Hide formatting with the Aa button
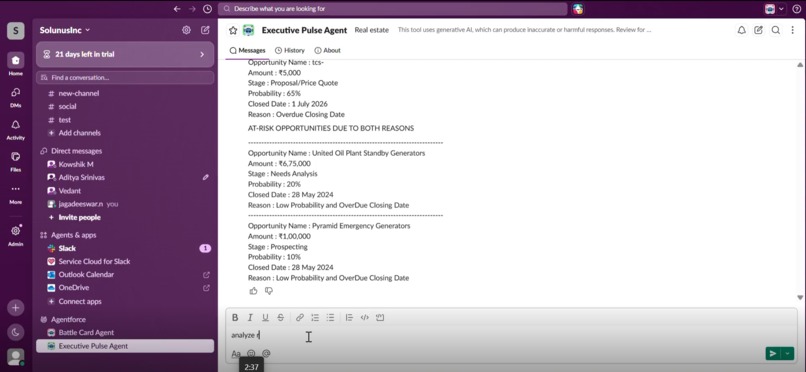Viewport: 806px width, 372px height. (236, 354)
